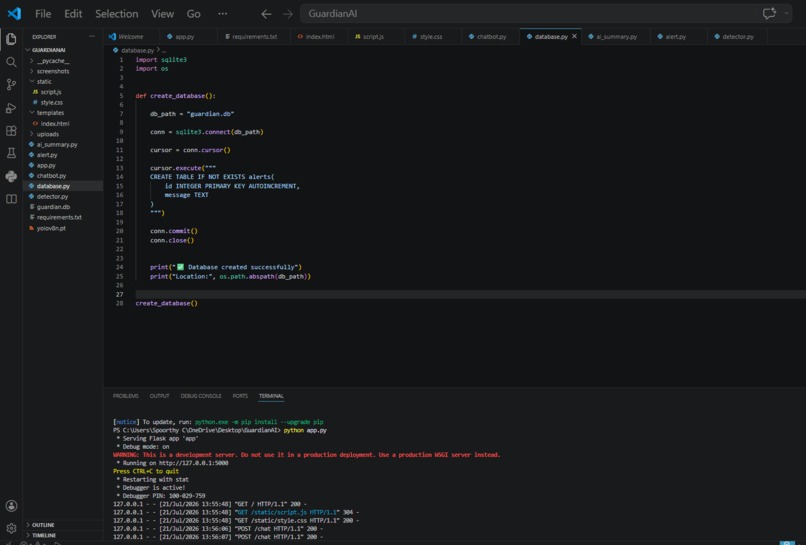
Task: Switch to the style.css editor tab
Action: click(431, 37)
